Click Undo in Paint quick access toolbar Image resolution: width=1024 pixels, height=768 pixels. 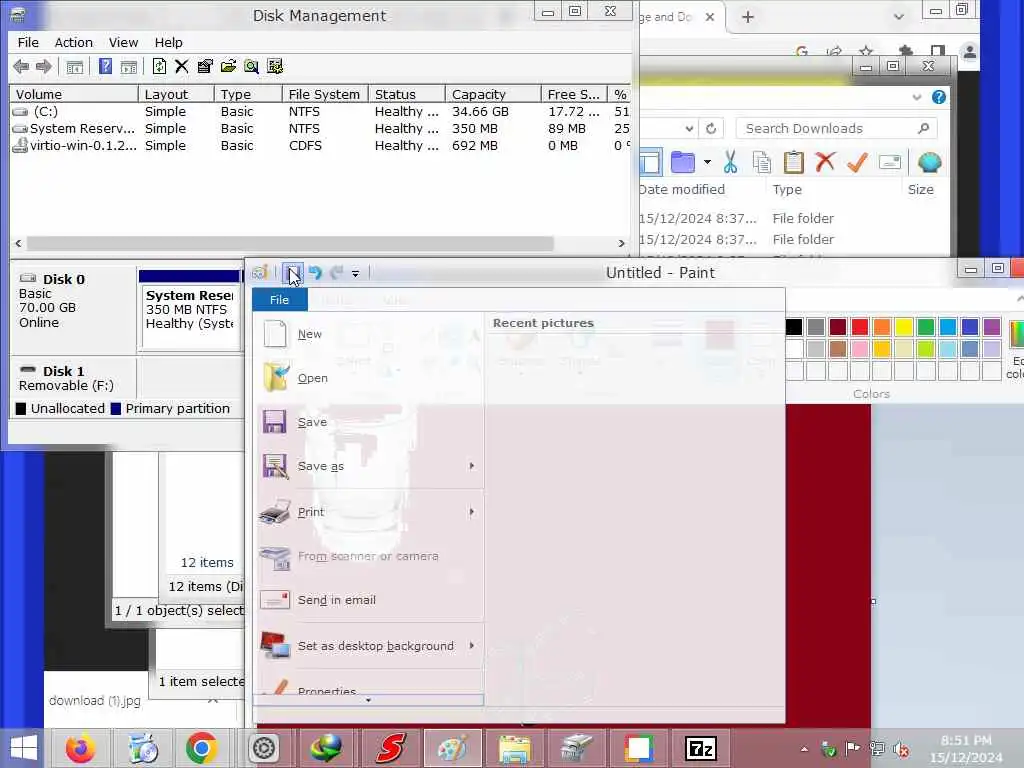click(315, 272)
